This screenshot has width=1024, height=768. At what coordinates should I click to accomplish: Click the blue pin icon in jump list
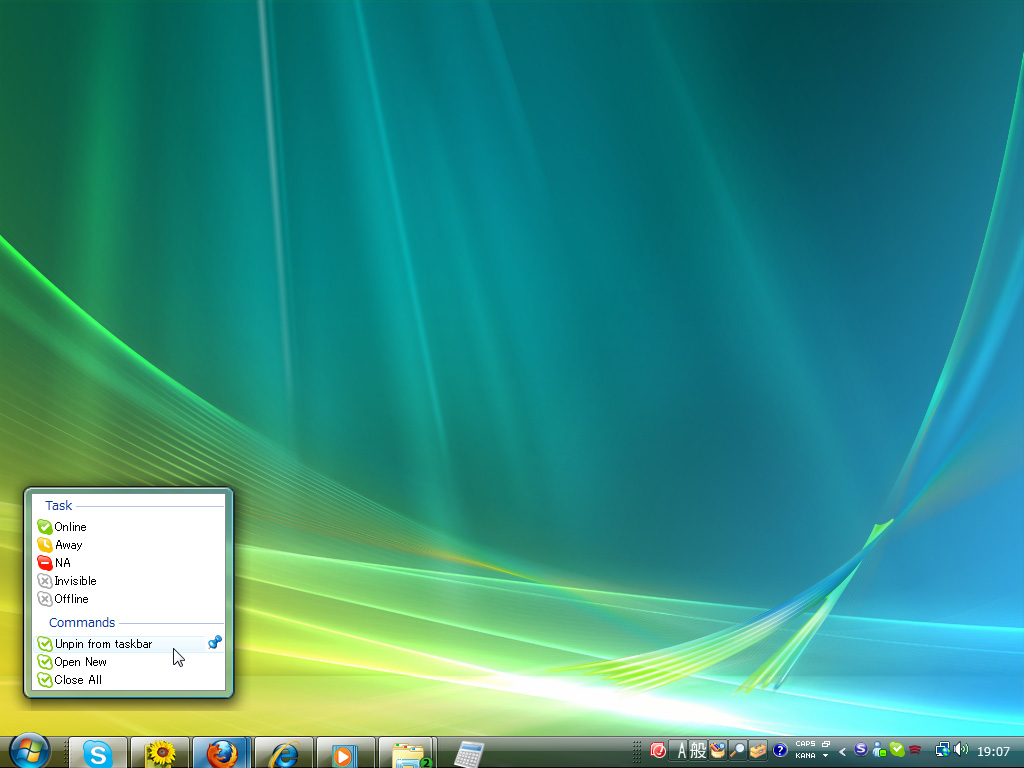pos(215,643)
